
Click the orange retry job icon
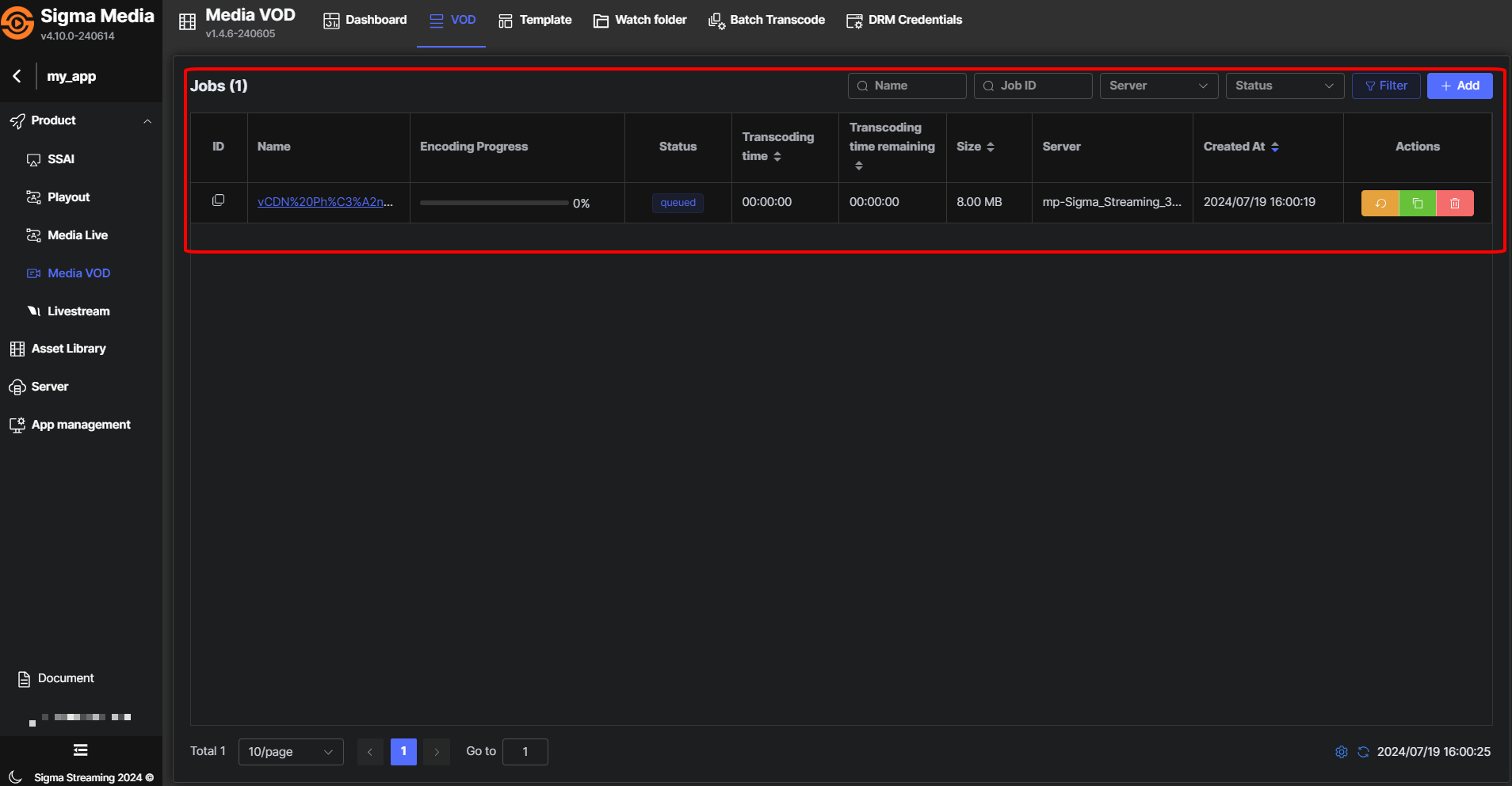tap(1380, 204)
